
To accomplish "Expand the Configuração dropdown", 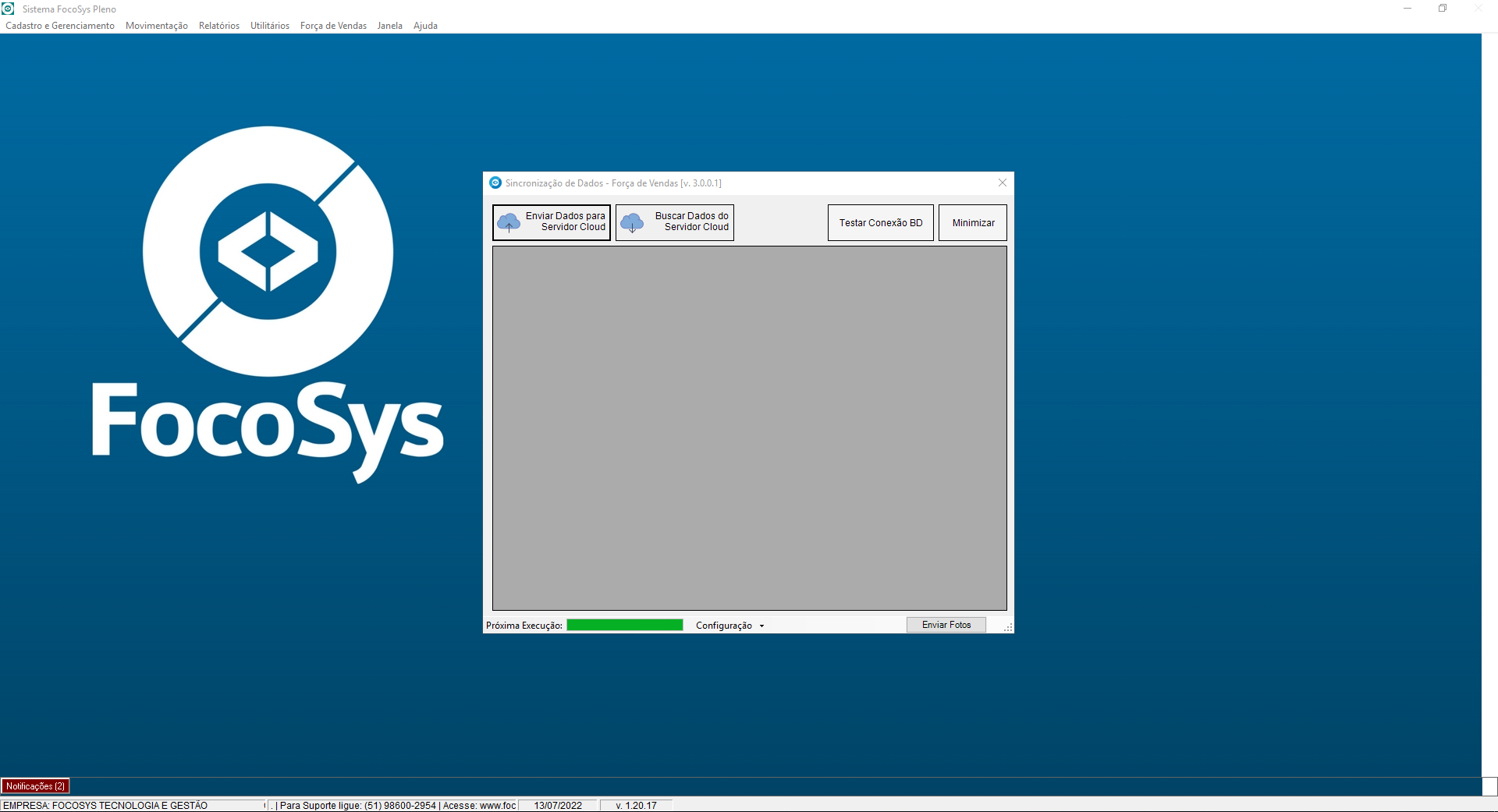I will (x=730, y=626).
